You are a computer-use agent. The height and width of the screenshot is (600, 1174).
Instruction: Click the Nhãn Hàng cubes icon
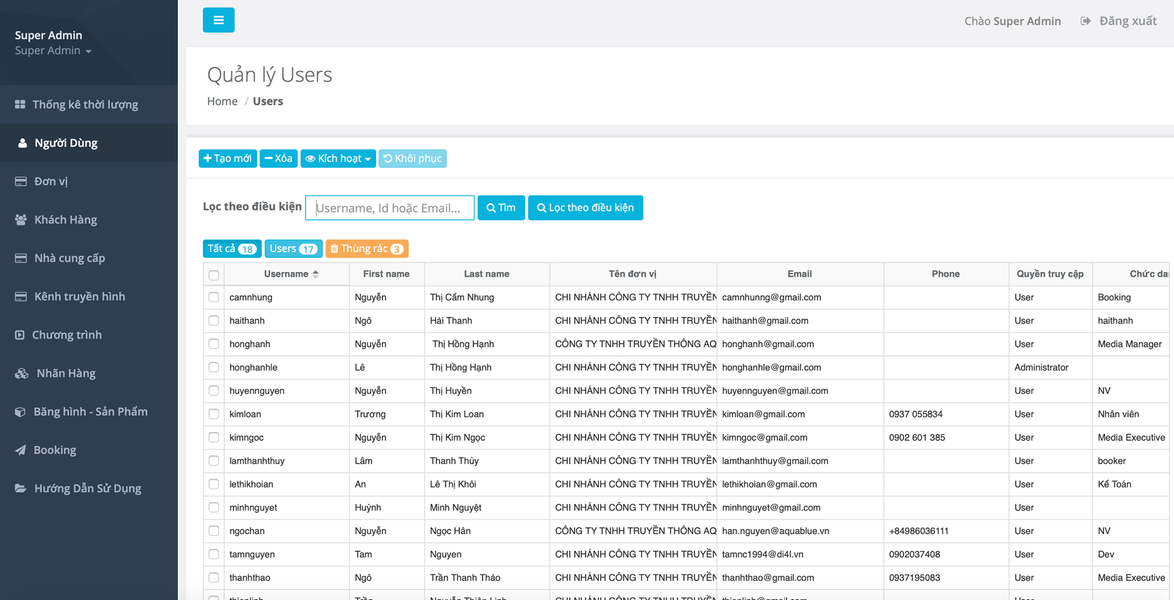click(x=21, y=374)
